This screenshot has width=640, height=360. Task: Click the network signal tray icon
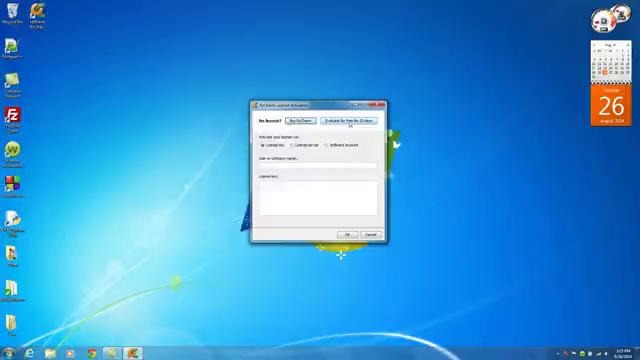pyautogui.click(x=598, y=354)
